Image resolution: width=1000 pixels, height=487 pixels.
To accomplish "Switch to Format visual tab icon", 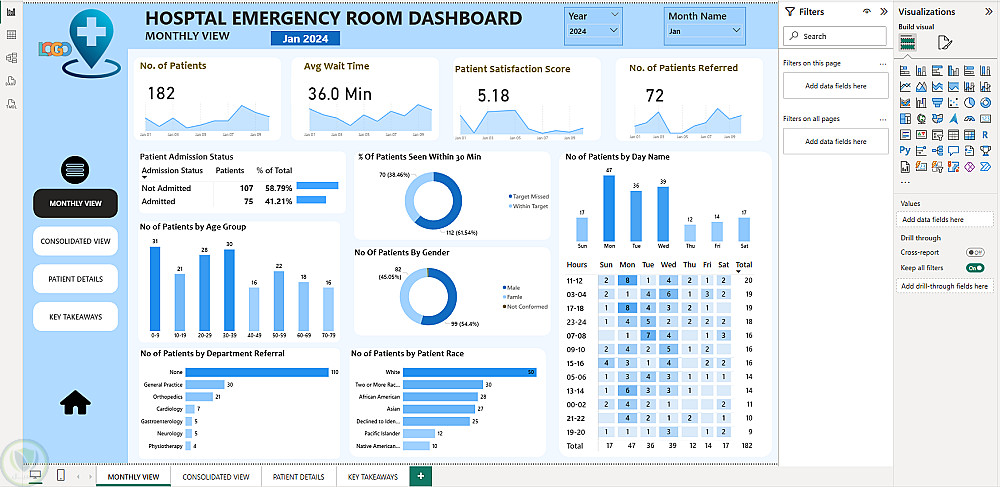I will click(x=945, y=43).
